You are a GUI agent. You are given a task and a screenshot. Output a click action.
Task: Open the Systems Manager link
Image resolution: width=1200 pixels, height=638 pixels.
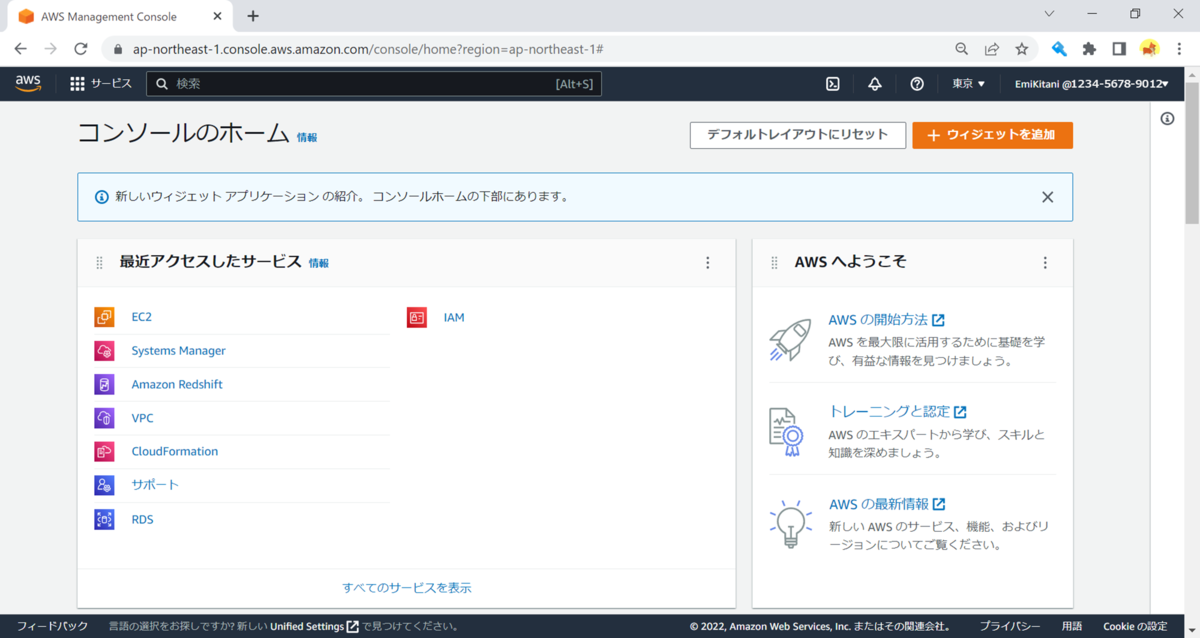point(178,351)
